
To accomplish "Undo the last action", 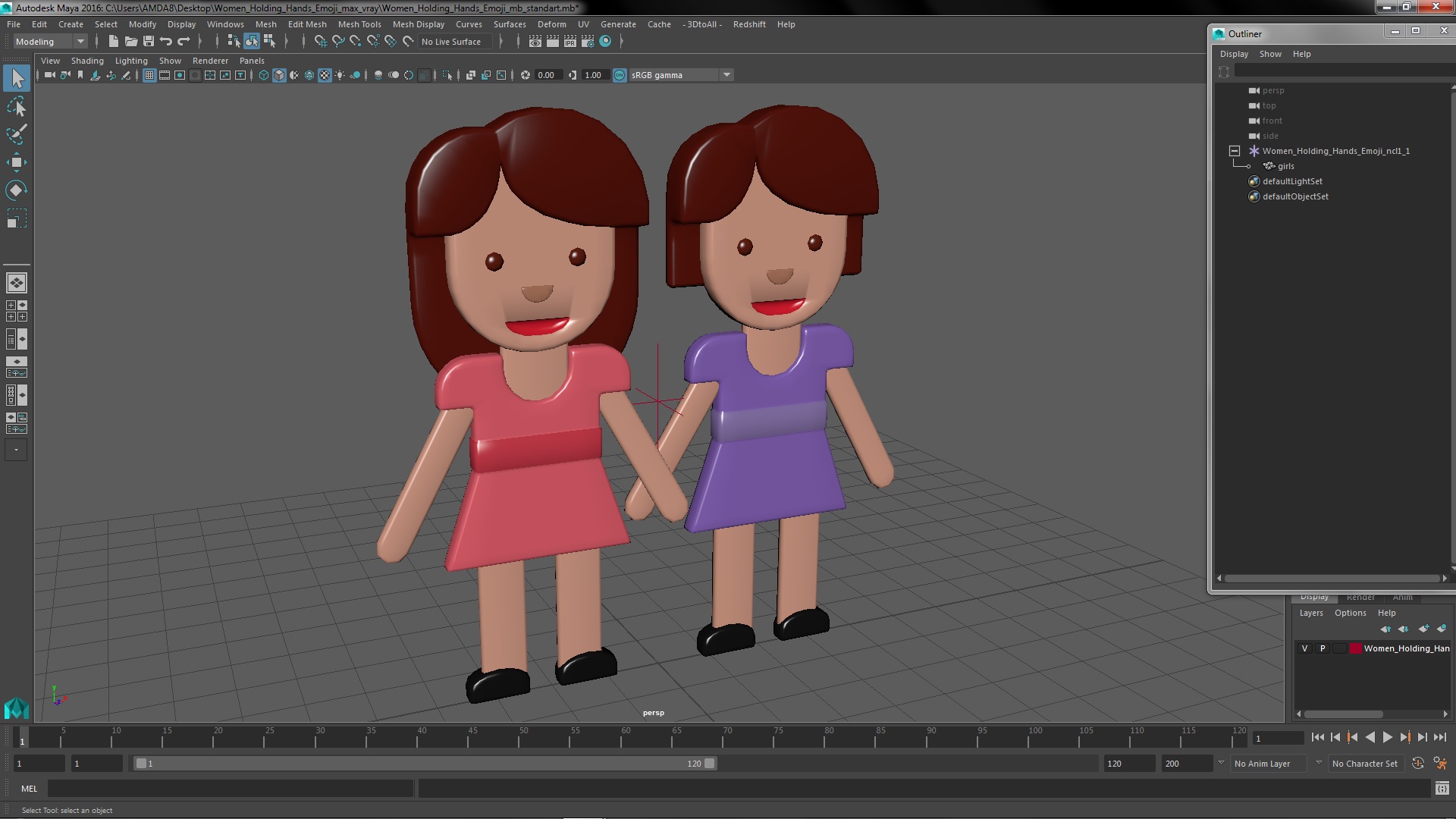I will pos(166,42).
